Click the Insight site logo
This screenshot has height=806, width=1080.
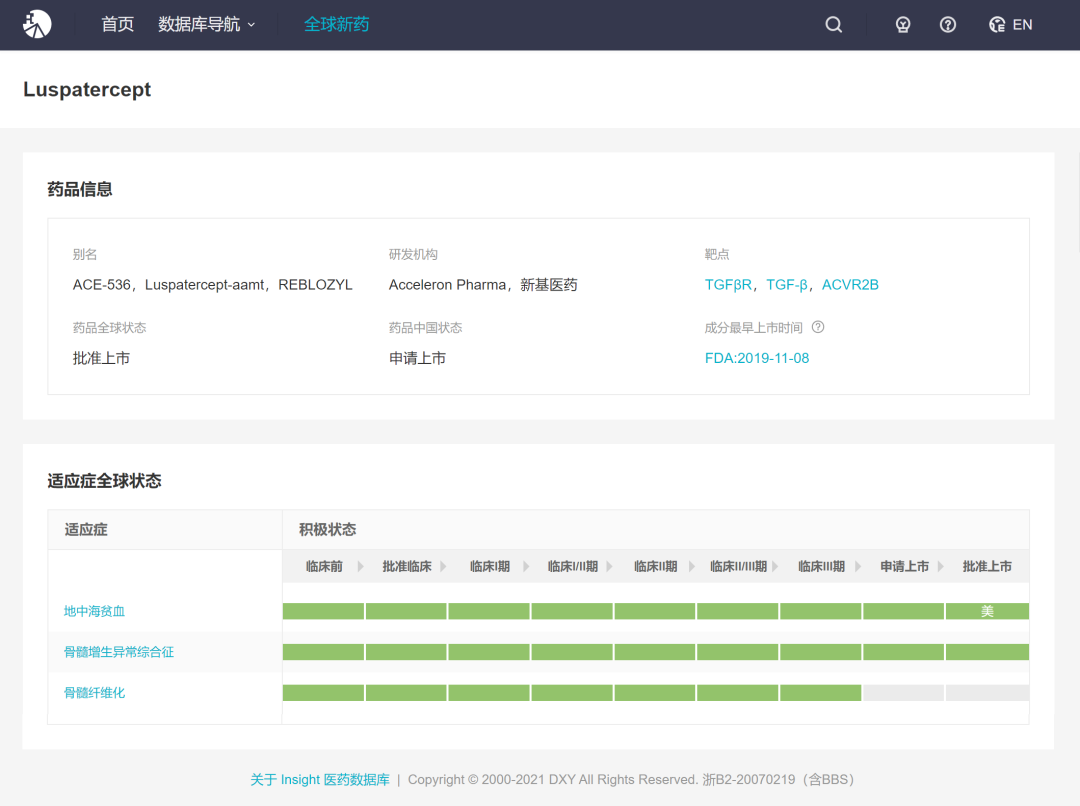click(37, 24)
